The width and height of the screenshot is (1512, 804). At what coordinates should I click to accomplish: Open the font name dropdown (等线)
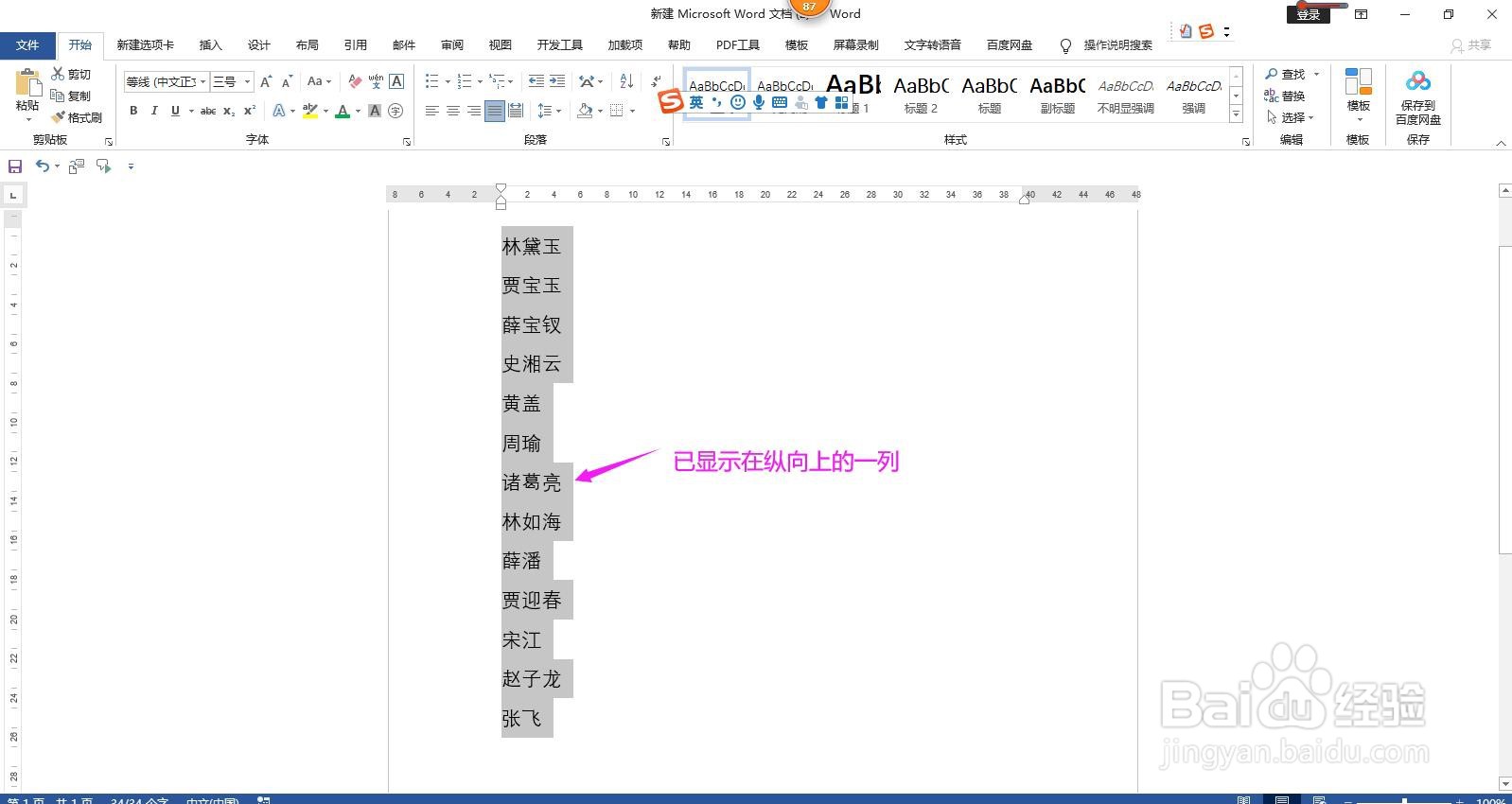pyautogui.click(x=202, y=82)
